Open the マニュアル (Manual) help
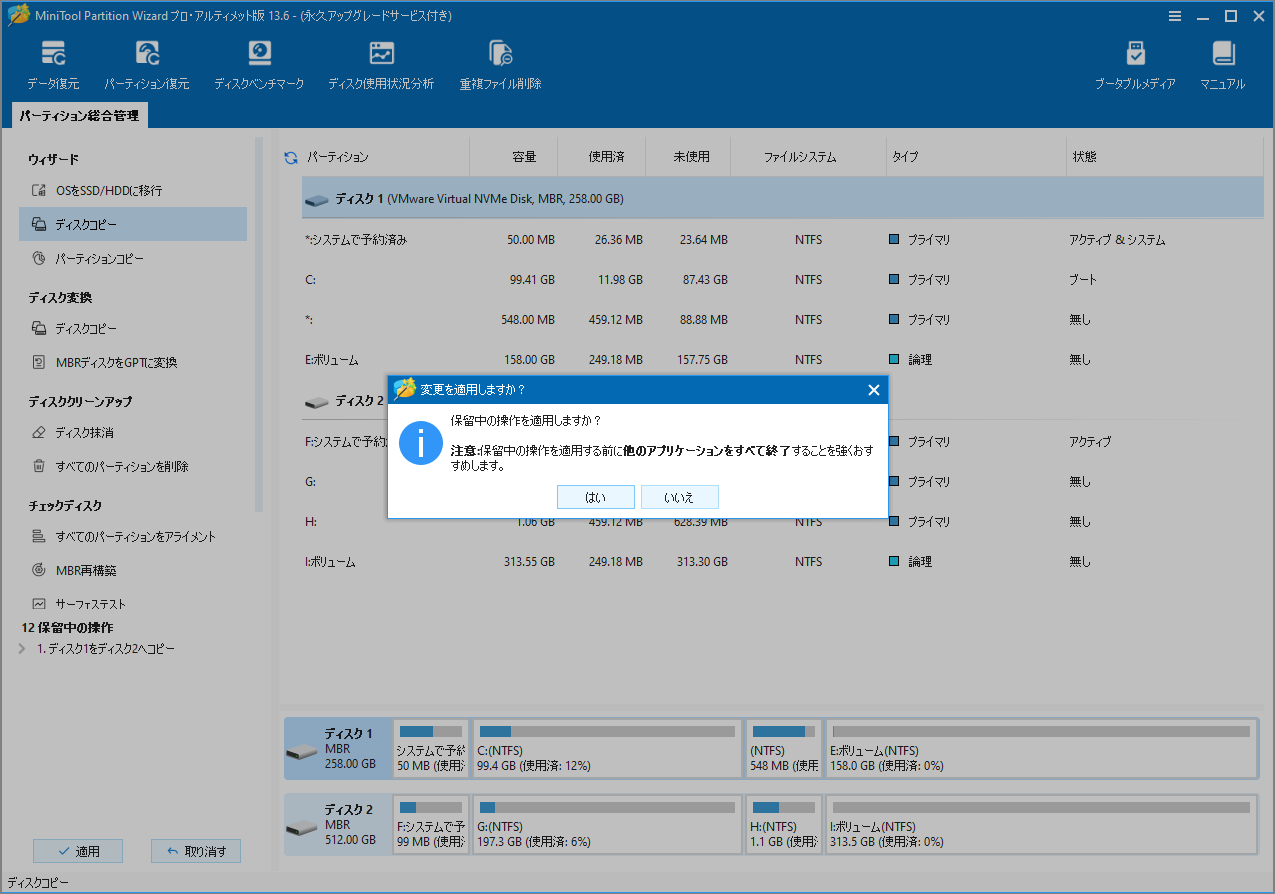 tap(1222, 62)
